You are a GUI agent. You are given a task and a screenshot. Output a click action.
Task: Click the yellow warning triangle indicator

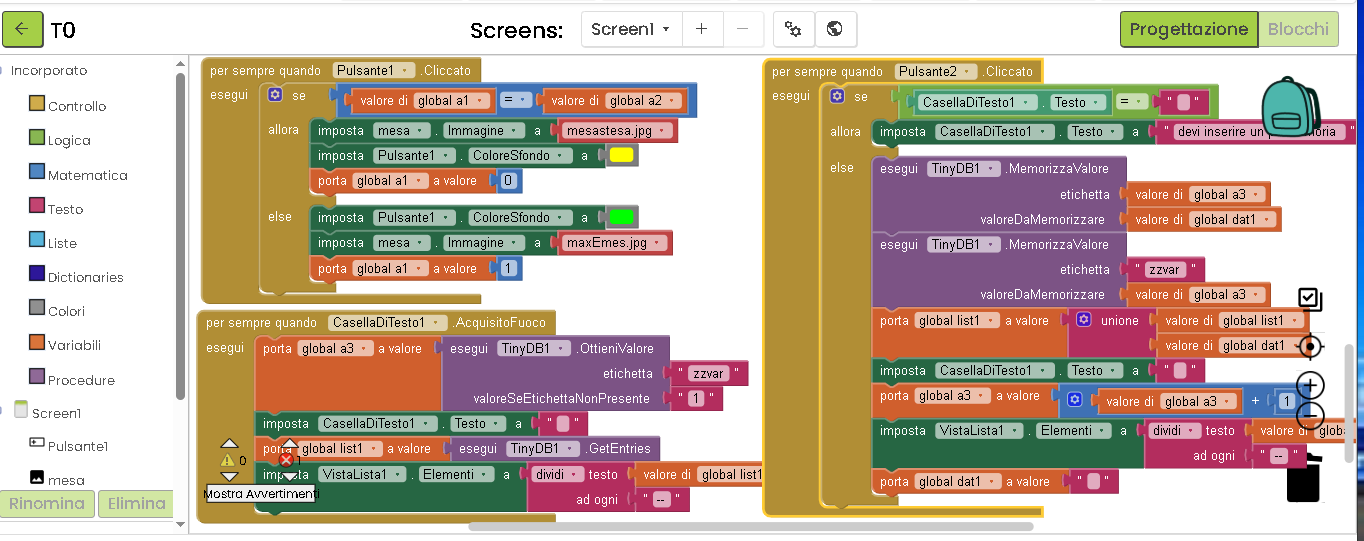point(229,460)
